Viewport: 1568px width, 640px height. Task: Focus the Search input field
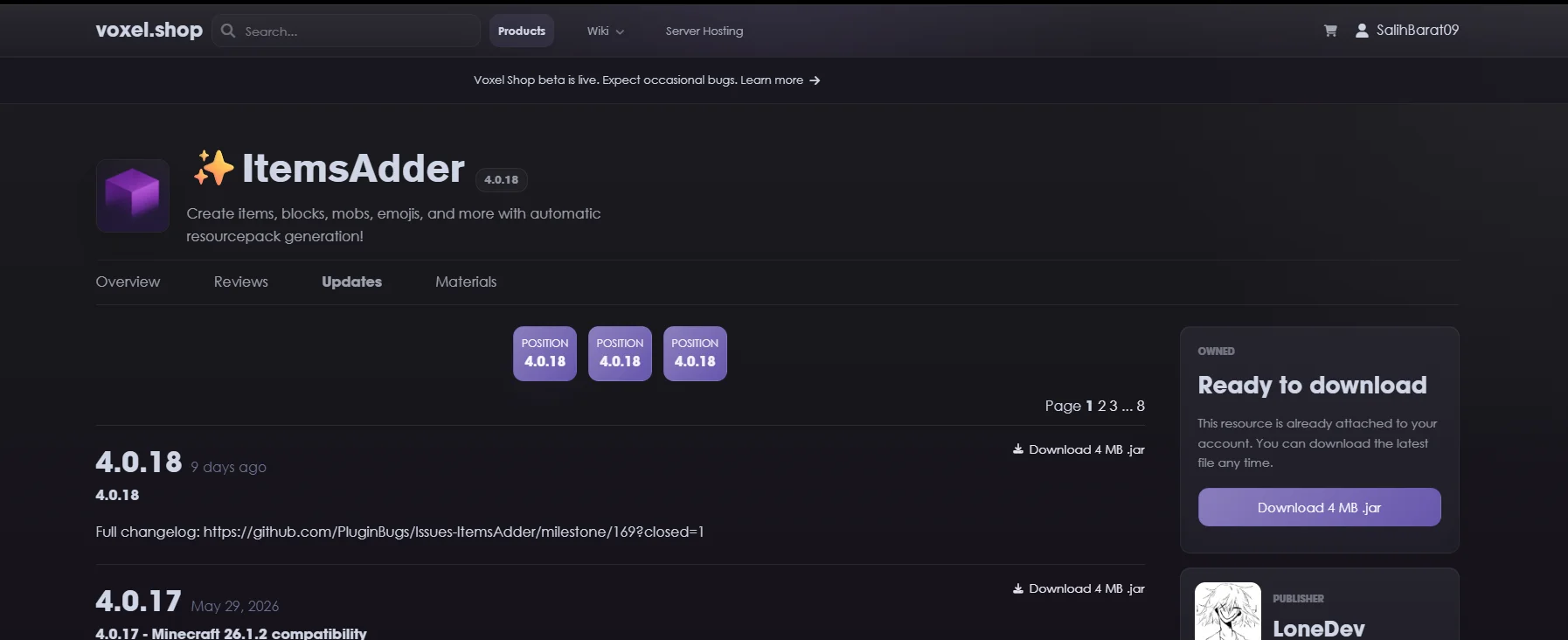click(346, 31)
